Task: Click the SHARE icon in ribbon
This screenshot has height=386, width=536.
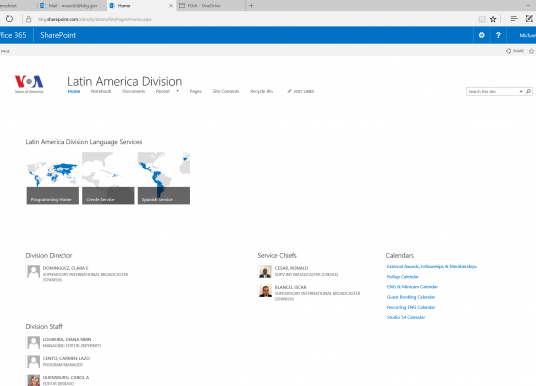Action: tap(509, 51)
